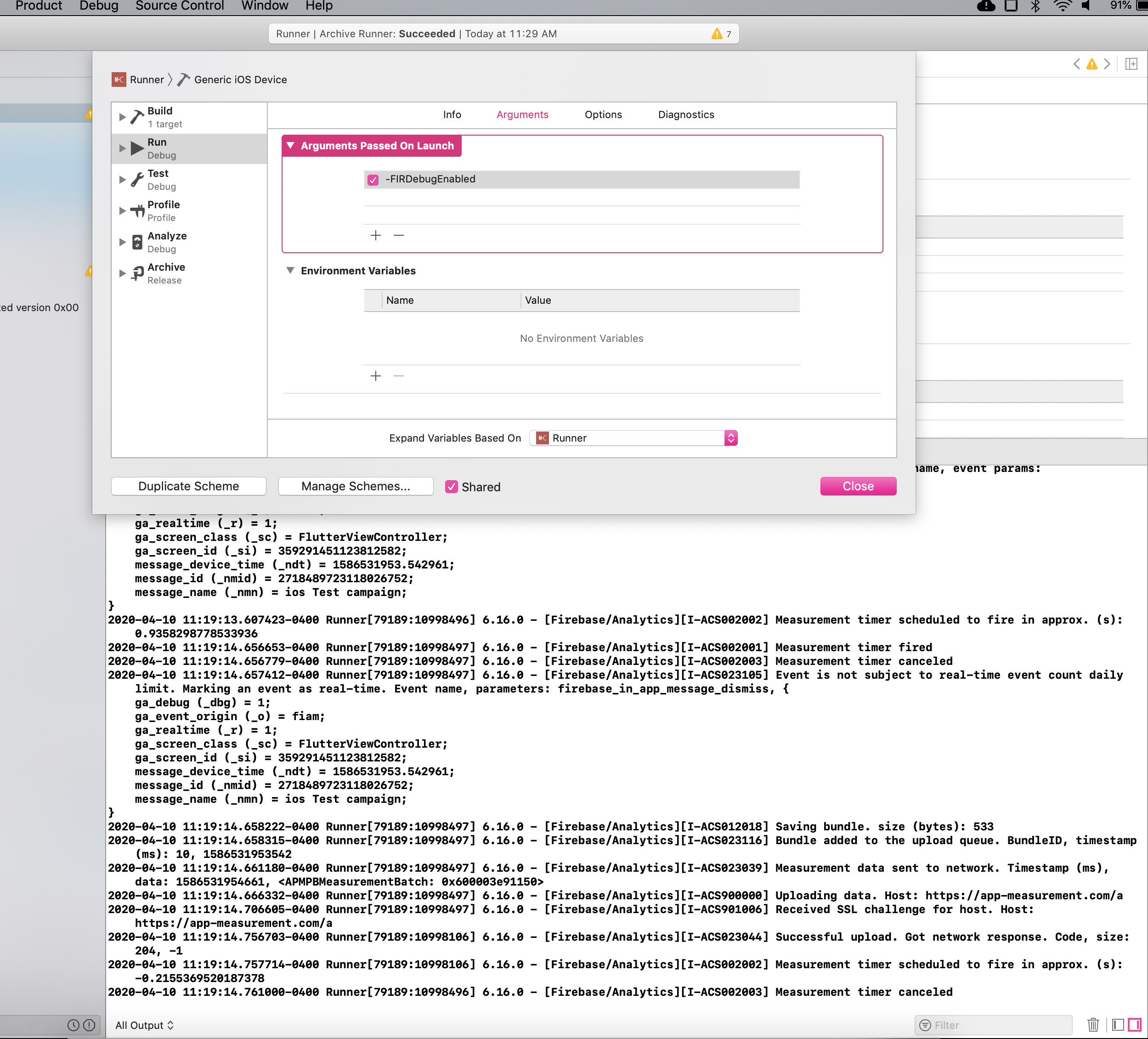This screenshot has height=1039, width=1148.
Task: Open Expand Variables Based On dropdown
Action: (633, 438)
